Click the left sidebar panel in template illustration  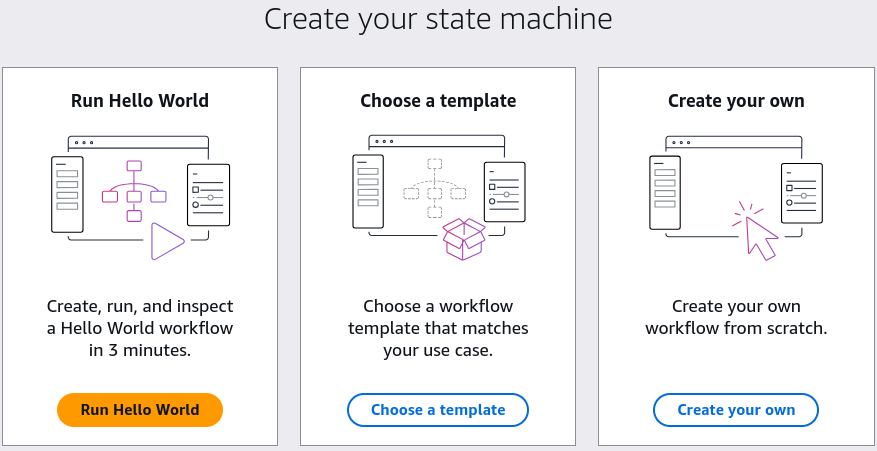point(368,191)
